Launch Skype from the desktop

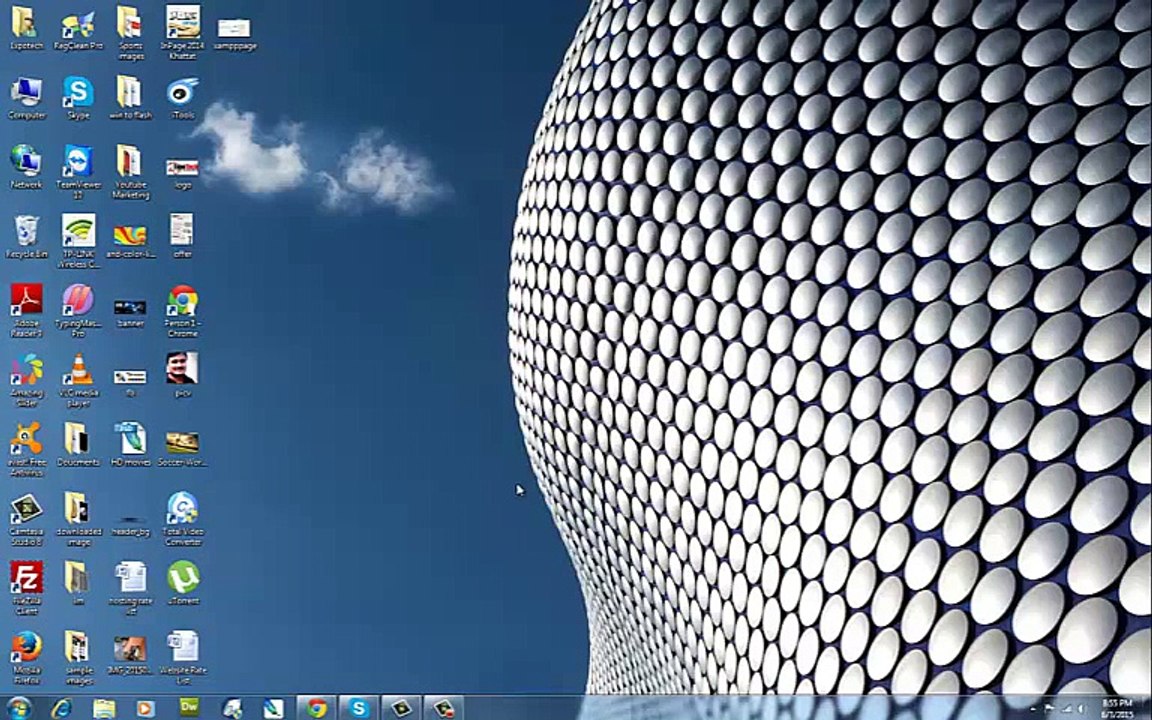(x=78, y=98)
